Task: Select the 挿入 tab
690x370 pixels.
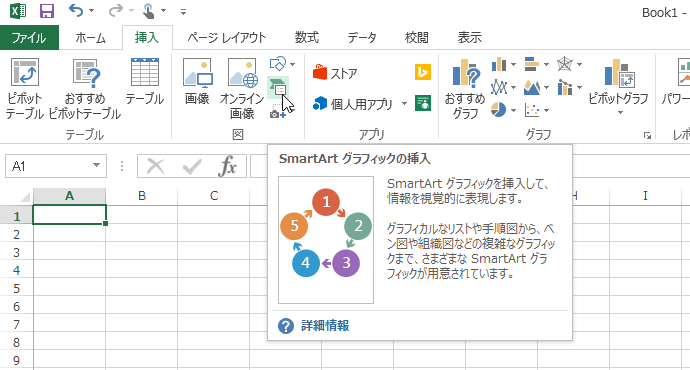Action: 147,38
